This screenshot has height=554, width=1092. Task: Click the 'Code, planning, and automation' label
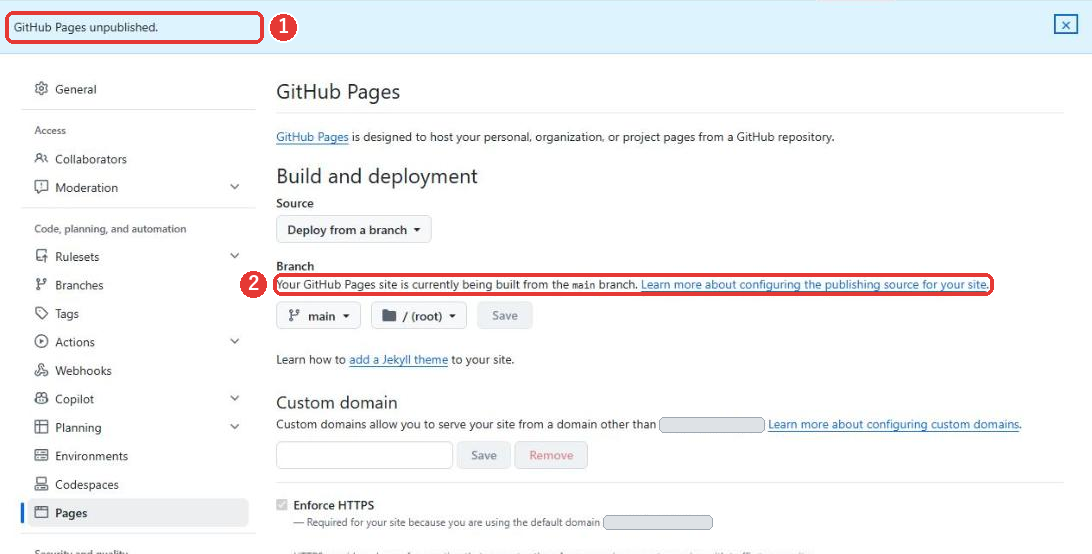pos(110,229)
